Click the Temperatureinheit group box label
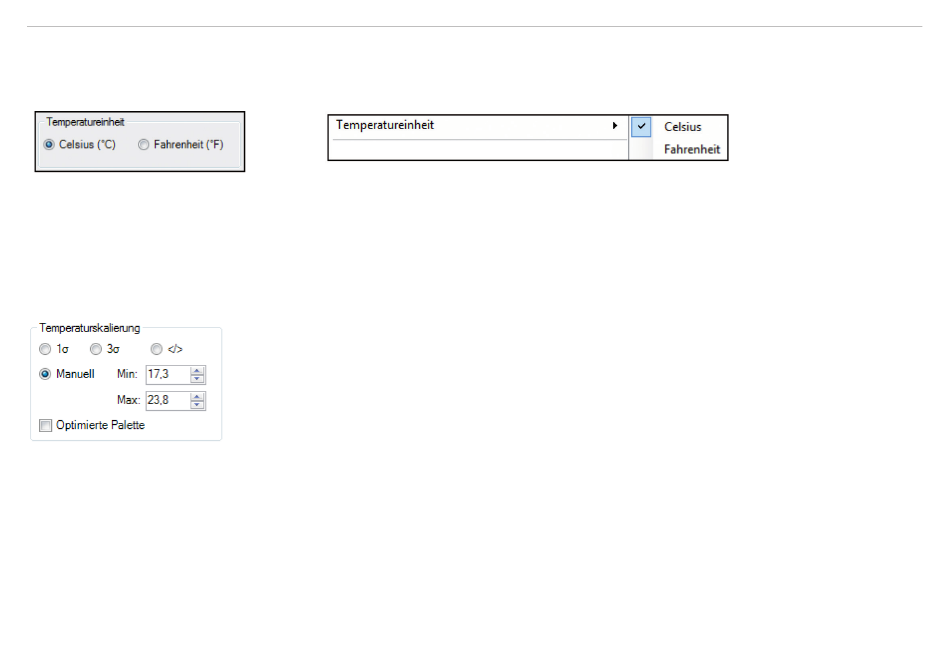Viewport: 950px width, 657px height. point(85,122)
